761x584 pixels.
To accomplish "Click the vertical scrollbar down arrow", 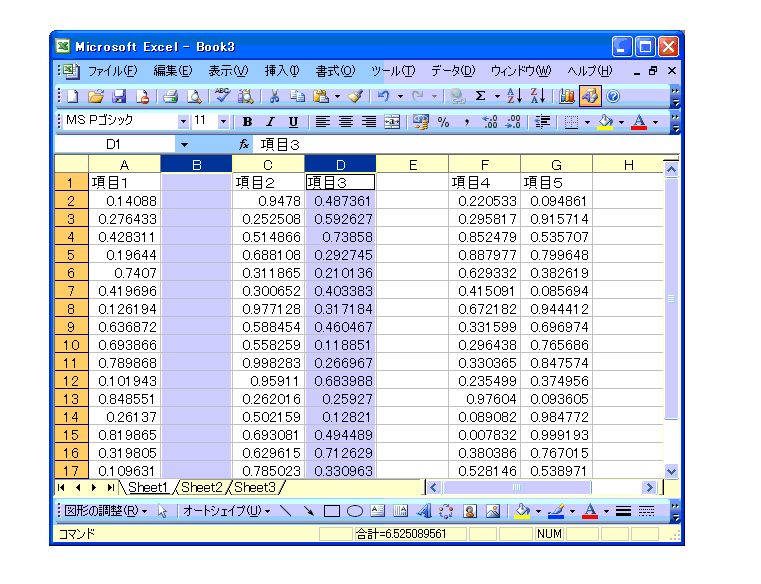I will (671, 471).
